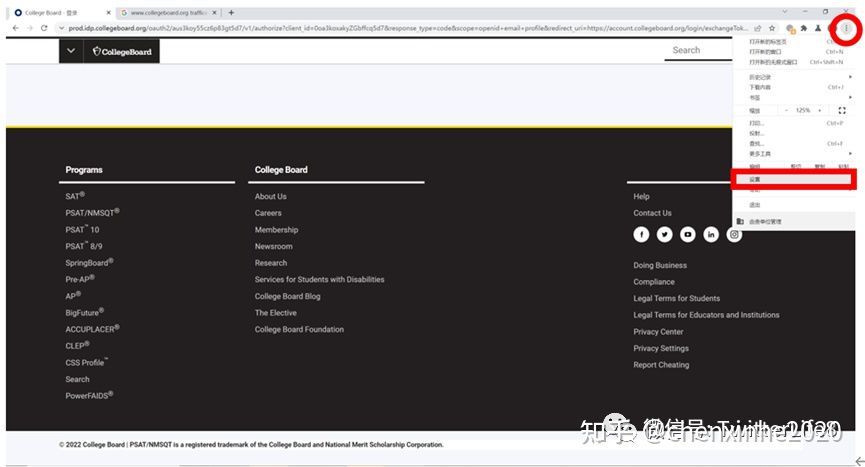Open the PSAT 10 link
Image resolution: width=865 pixels, height=467 pixels.
click(82, 229)
